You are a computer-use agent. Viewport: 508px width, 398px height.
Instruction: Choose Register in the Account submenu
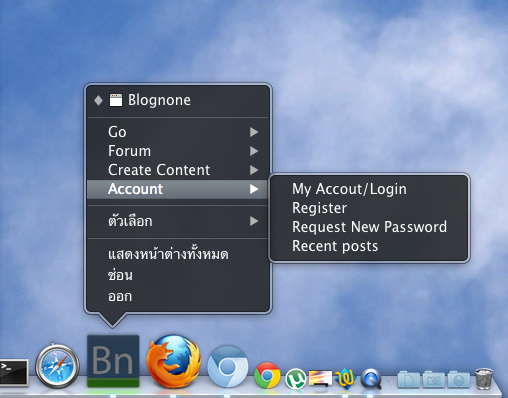[x=369, y=208]
